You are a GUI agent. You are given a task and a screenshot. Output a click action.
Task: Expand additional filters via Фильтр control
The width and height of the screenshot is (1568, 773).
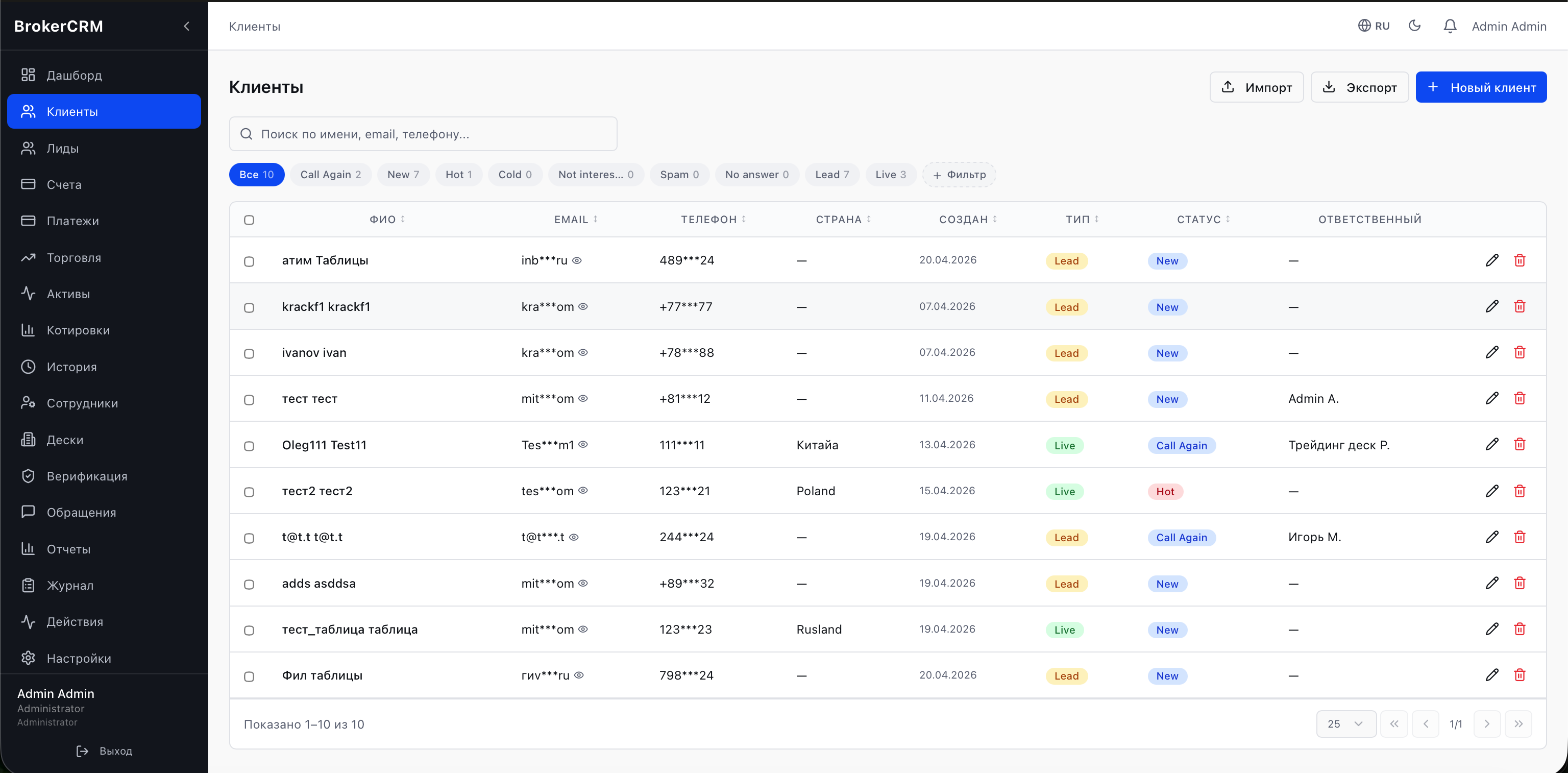point(959,174)
